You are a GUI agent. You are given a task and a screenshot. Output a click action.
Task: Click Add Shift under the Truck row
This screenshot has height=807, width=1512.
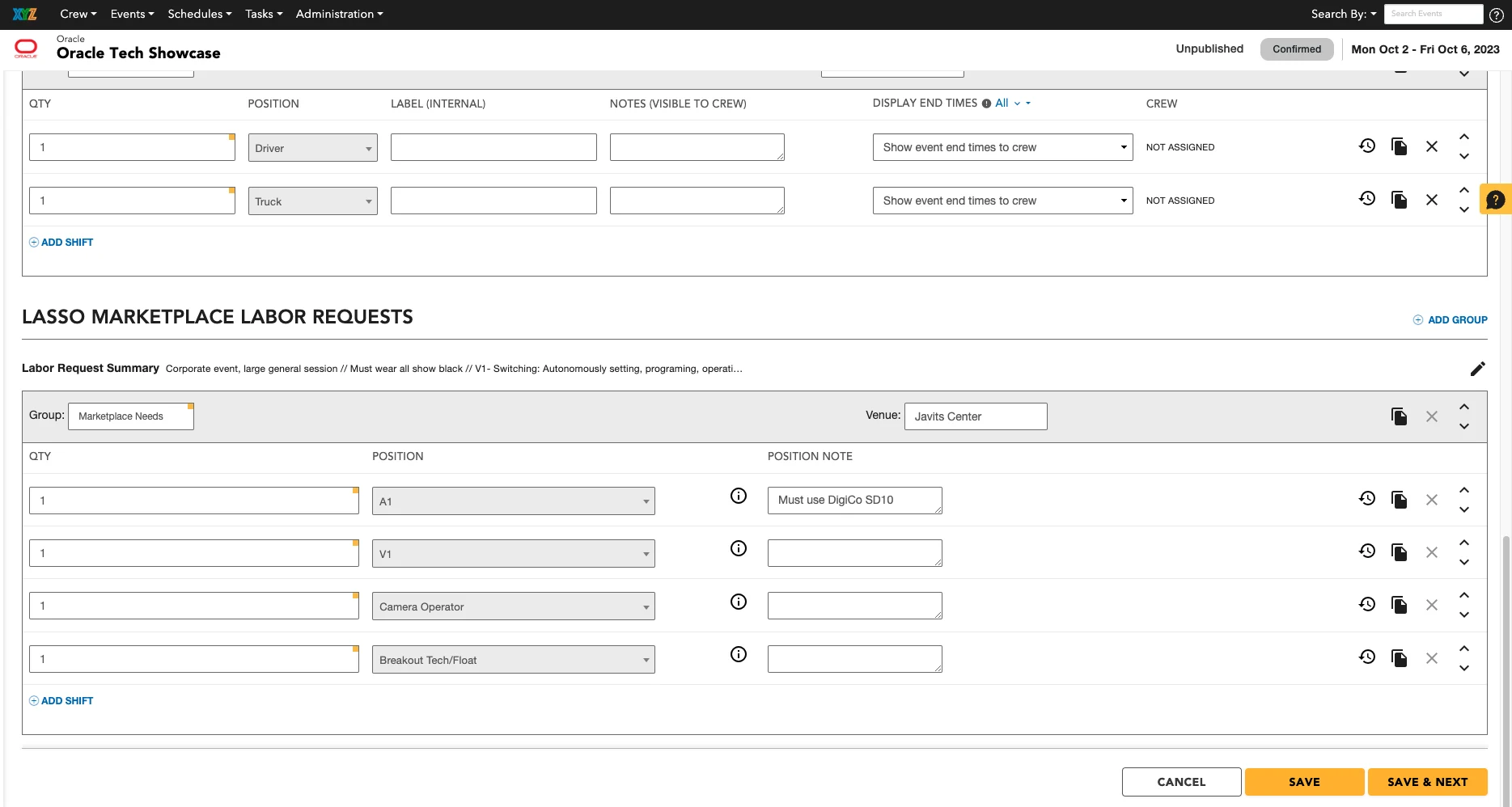pos(61,243)
